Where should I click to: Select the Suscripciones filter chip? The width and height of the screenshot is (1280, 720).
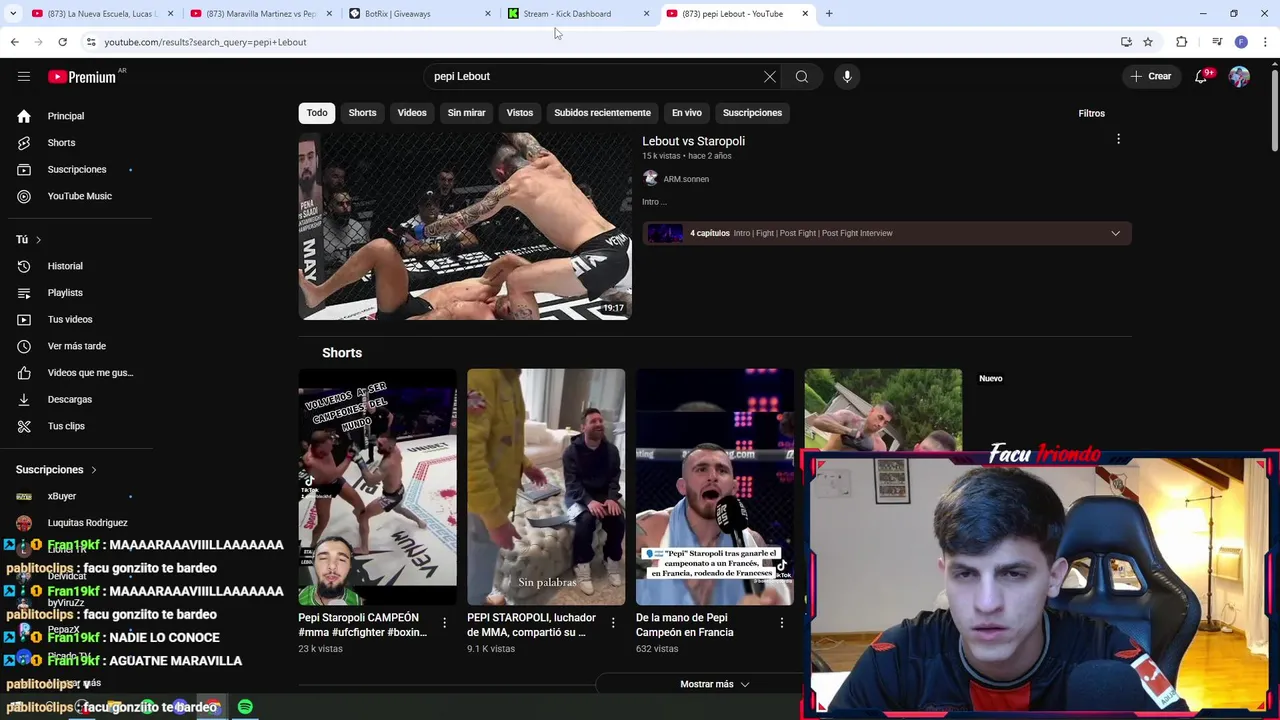pyautogui.click(x=752, y=113)
